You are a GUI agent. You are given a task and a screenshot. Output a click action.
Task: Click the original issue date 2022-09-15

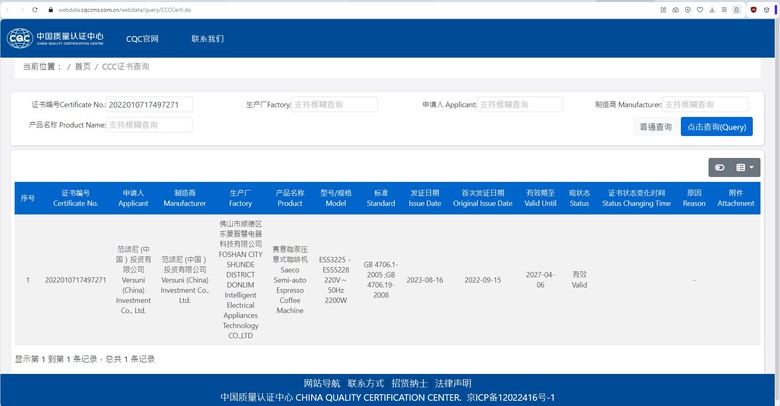[x=483, y=280]
